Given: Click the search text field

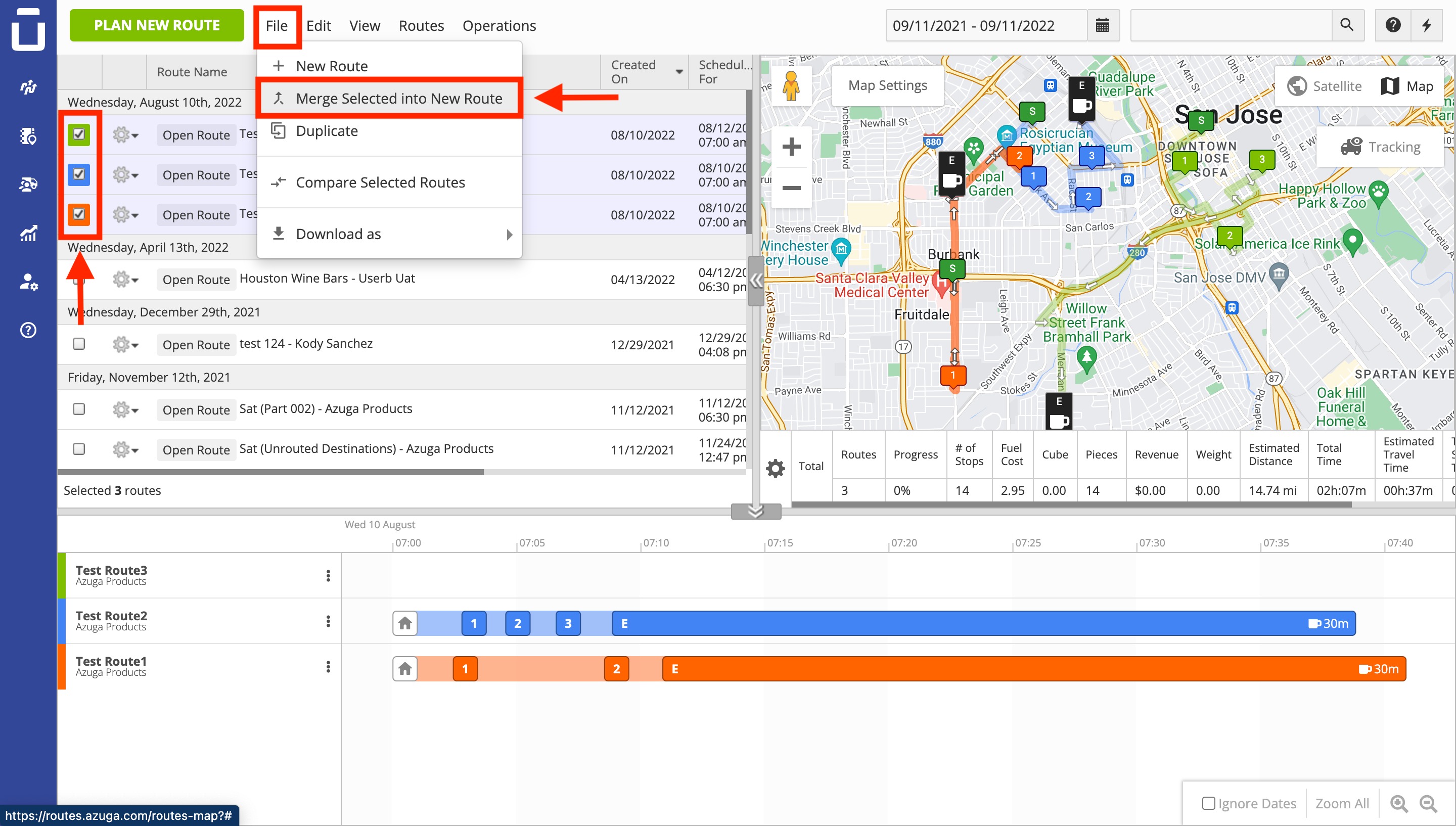Looking at the screenshot, I should click(x=1232, y=25).
